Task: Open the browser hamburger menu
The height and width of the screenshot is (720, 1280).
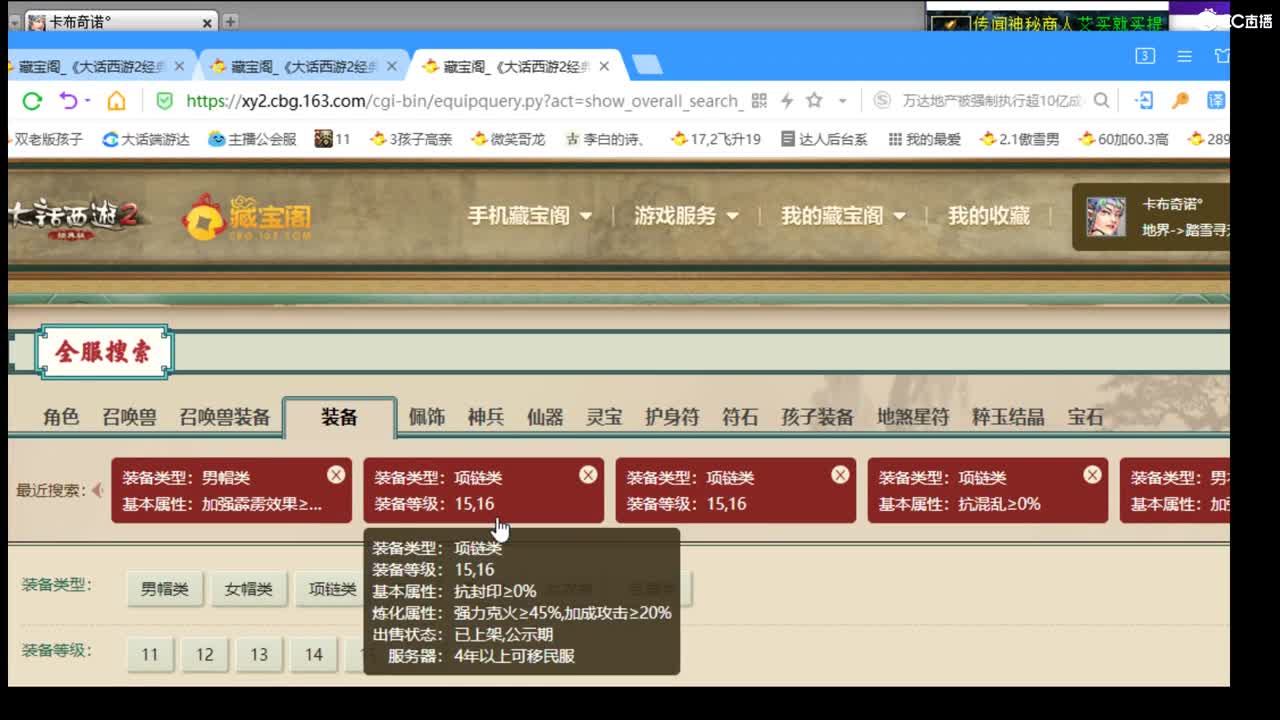Action: 1184,56
